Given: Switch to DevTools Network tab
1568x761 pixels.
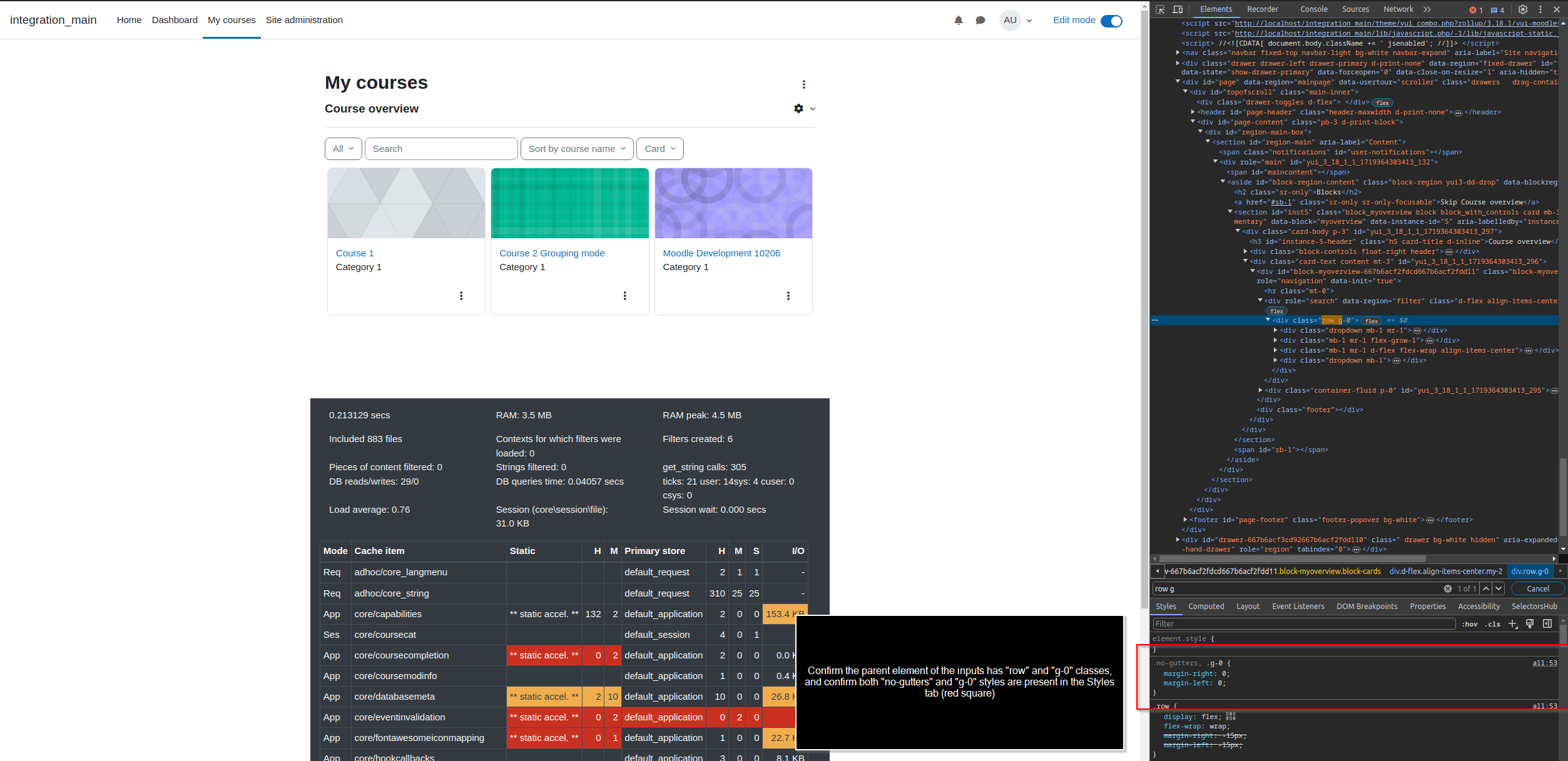Looking at the screenshot, I should pyautogui.click(x=1398, y=9).
